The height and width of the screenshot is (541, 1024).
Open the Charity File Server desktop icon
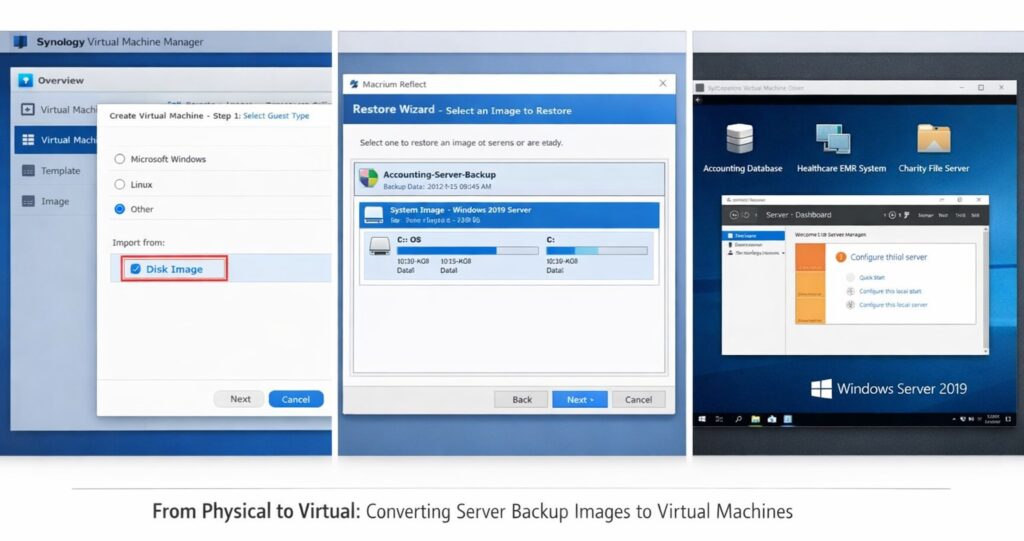[934, 139]
